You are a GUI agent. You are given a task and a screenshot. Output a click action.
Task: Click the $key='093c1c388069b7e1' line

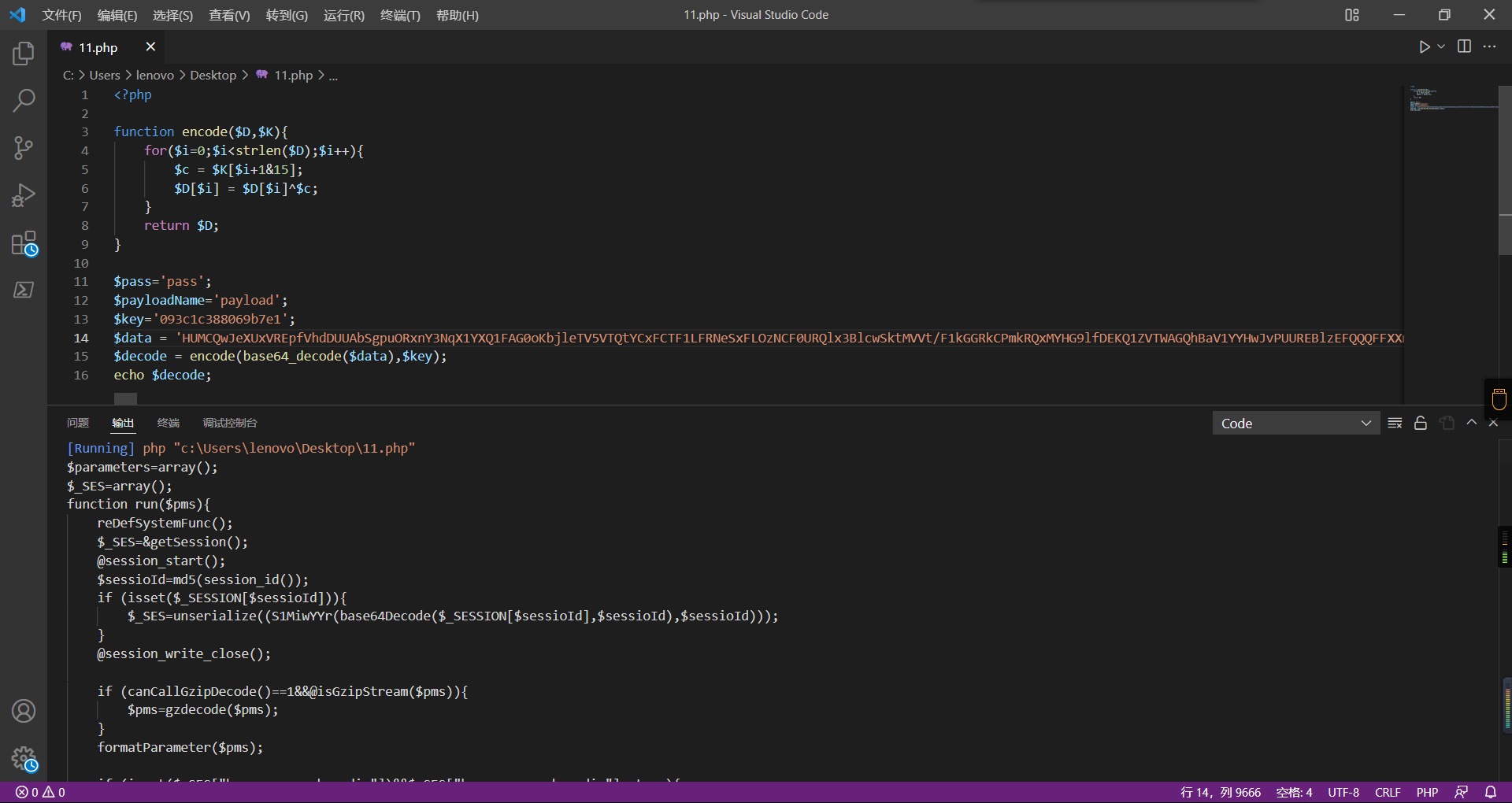point(204,319)
